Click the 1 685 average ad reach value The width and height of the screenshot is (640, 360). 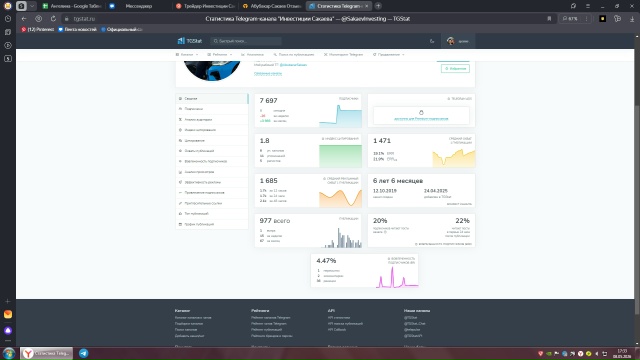pyautogui.click(x=268, y=180)
